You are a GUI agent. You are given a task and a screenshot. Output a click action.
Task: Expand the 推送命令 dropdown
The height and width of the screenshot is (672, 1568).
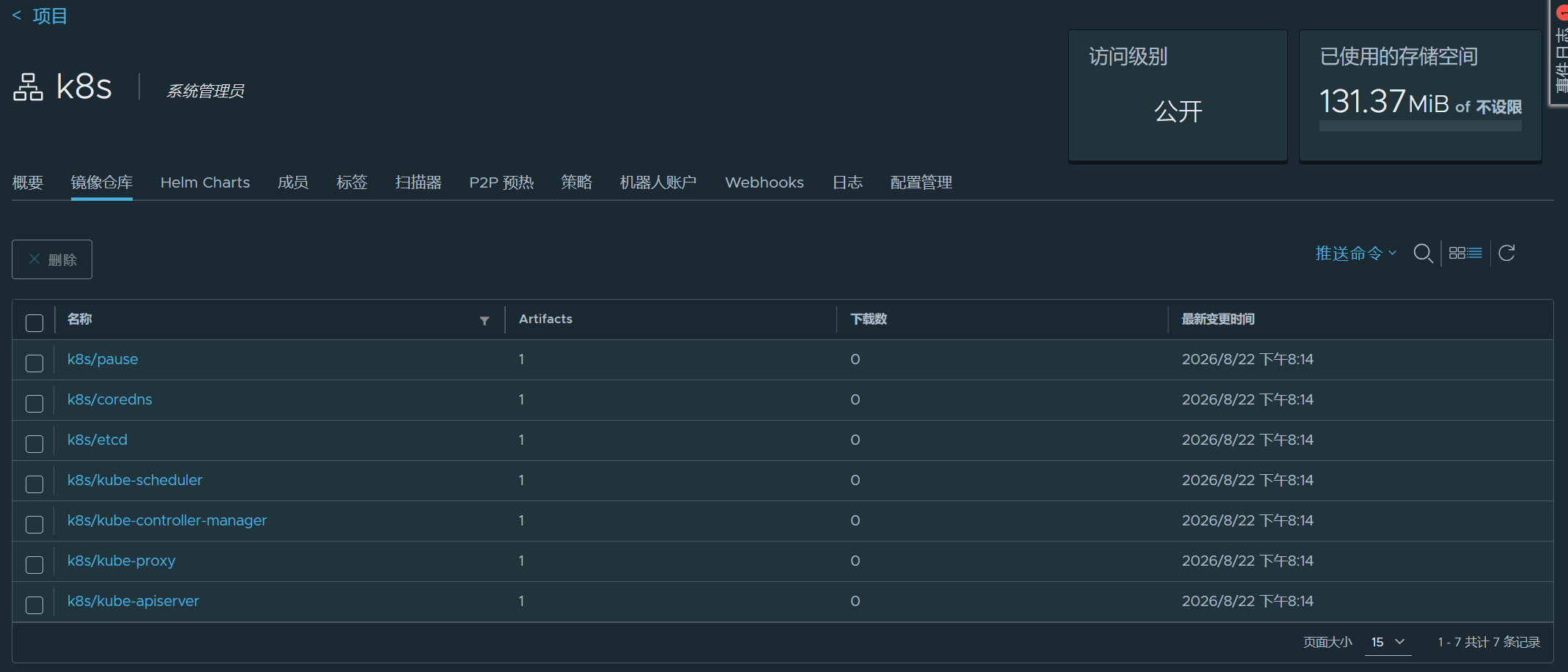[x=1355, y=253]
